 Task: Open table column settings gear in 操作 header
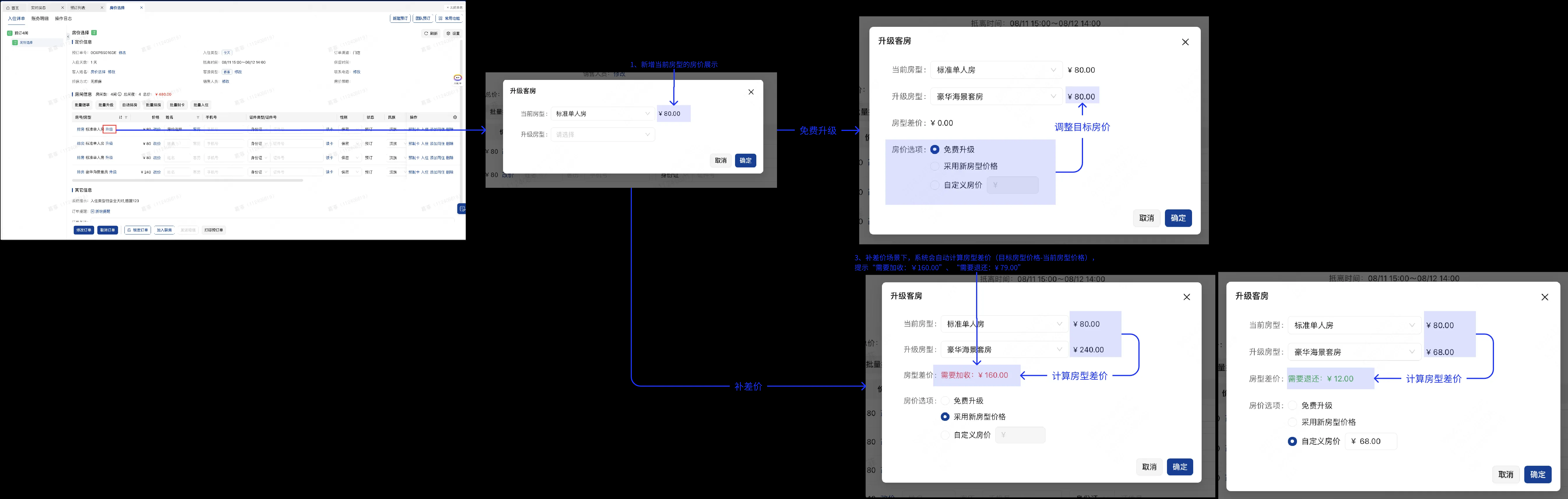(455, 117)
